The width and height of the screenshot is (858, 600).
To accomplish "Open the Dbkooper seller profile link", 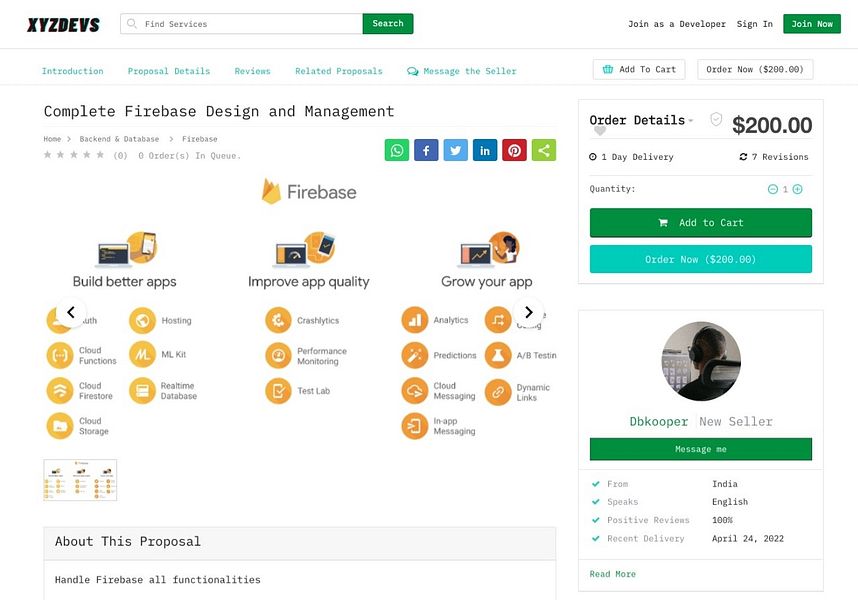I will pos(659,422).
